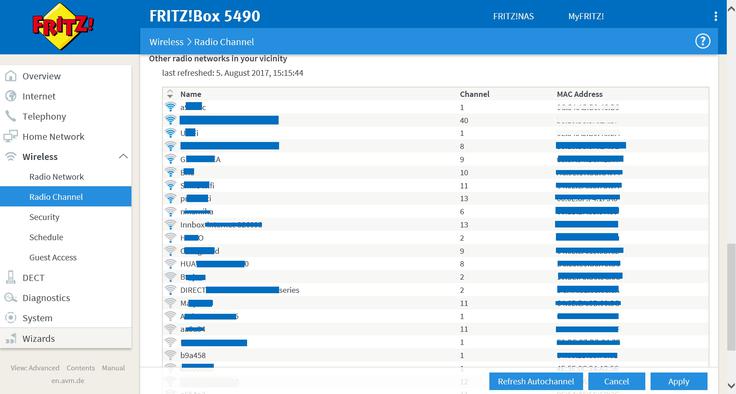Open the help question mark icon
736x394 pixels.
click(x=702, y=41)
